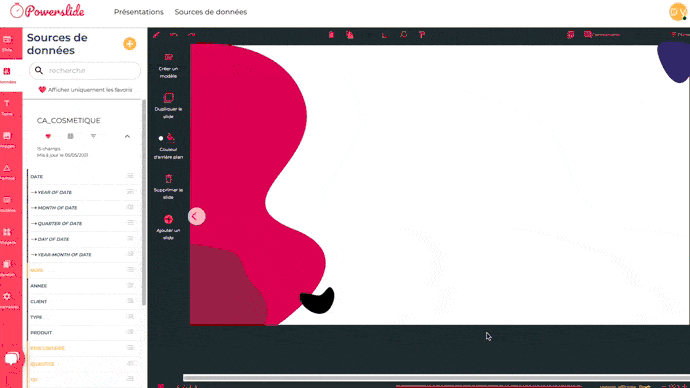
Task: Click the icon on CLIENT row's right
Action: [130, 301]
